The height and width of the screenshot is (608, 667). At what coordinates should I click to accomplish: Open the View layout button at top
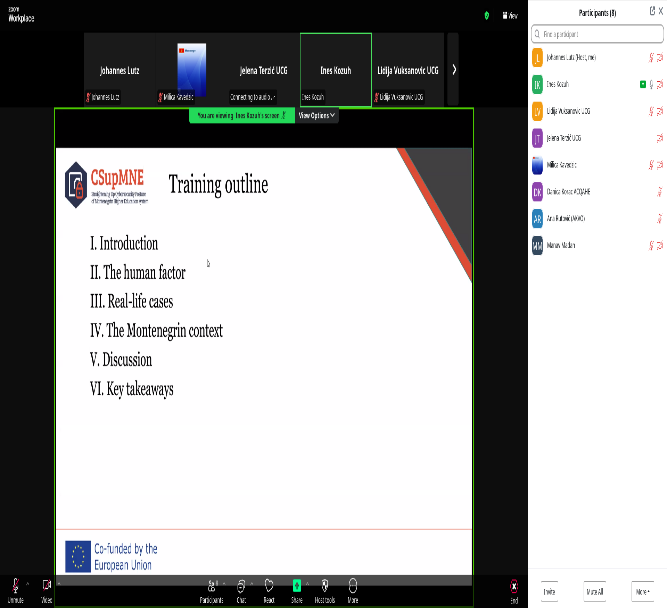tap(510, 16)
